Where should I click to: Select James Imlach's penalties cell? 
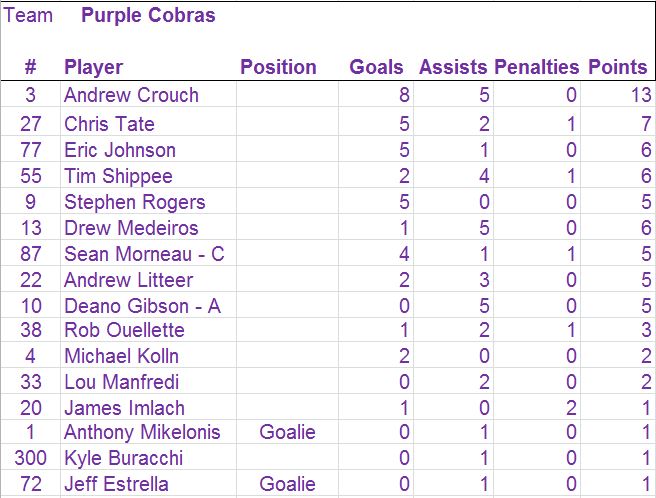[570, 408]
